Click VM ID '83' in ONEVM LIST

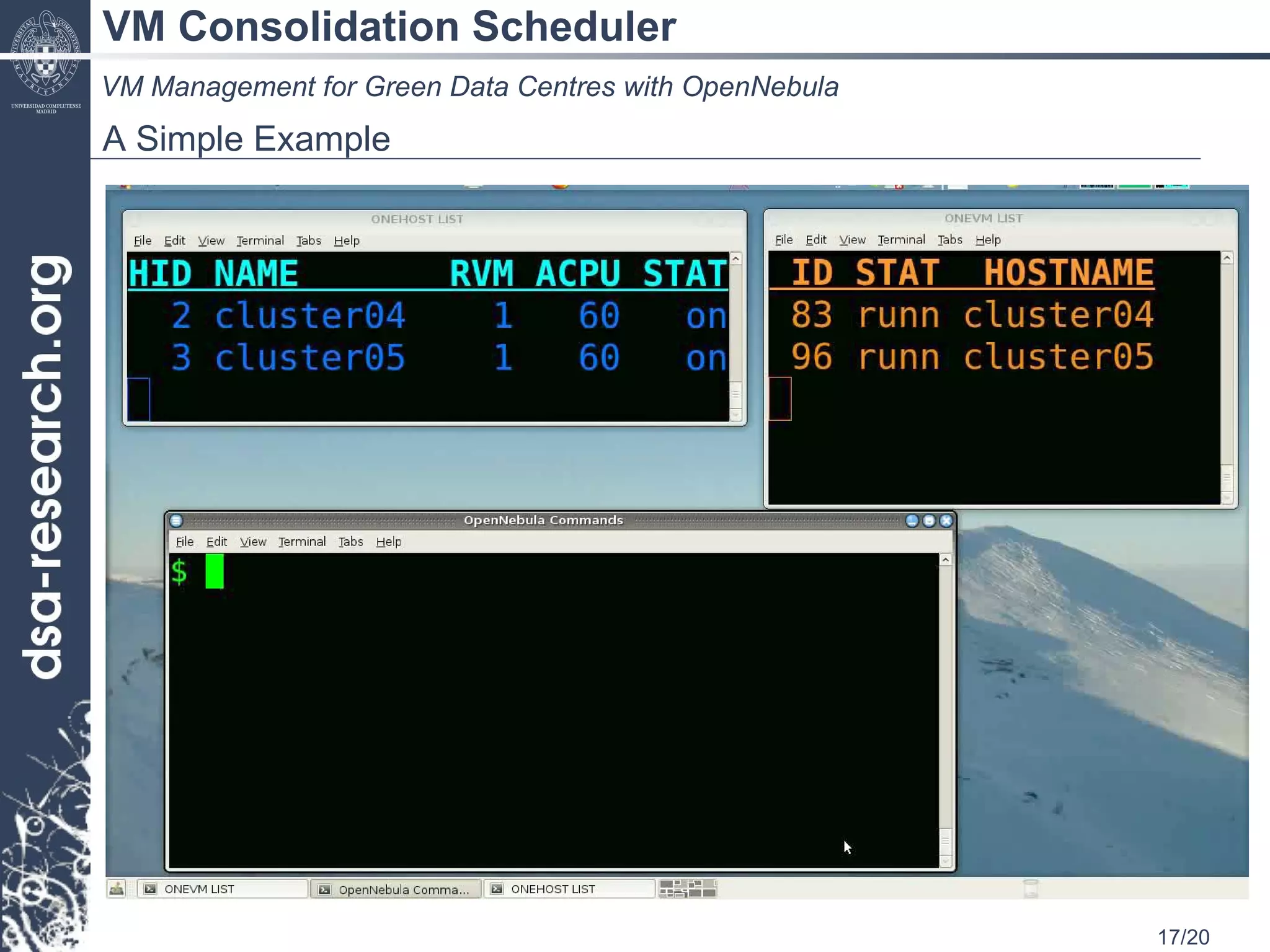point(811,315)
